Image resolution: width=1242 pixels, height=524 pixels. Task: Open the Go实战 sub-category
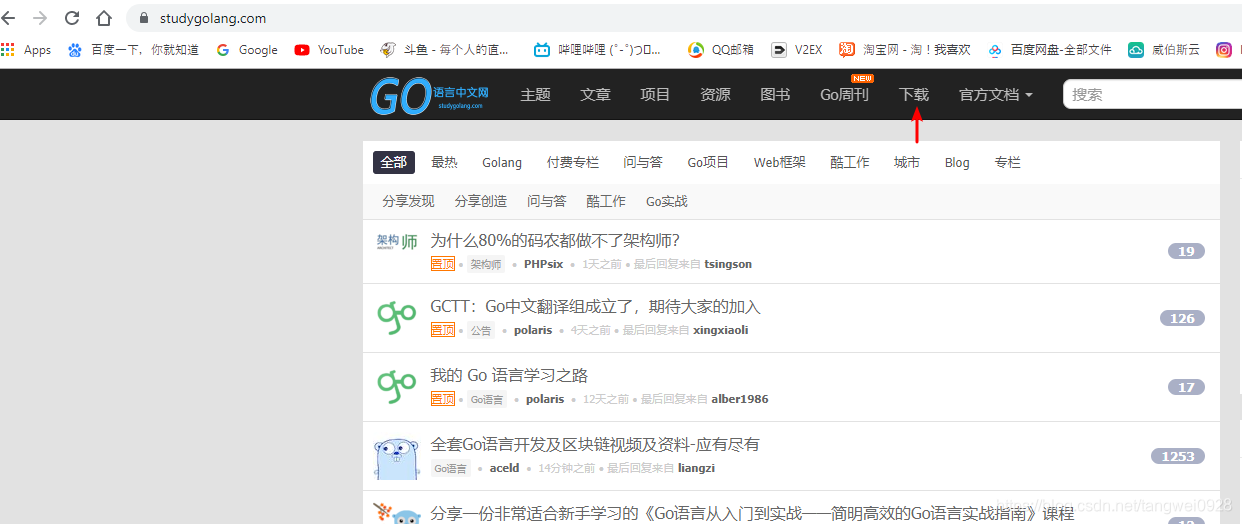tap(667, 201)
